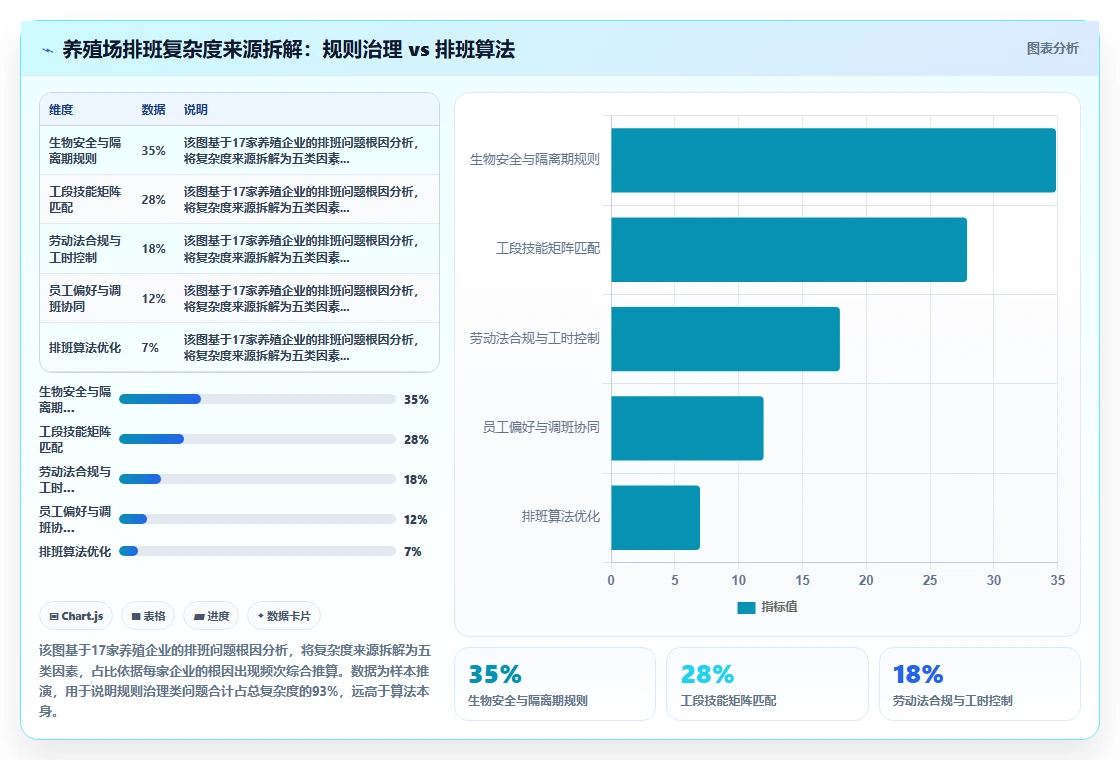Click the 员工偏好与调班协同 chart bar
This screenshot has width=1120, height=760.
(x=687, y=428)
